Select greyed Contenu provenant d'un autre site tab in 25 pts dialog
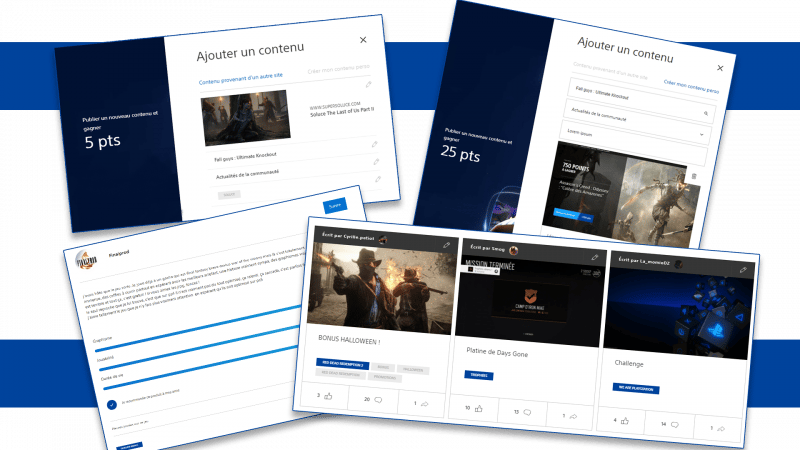Screen dimensions: 800x450 610,71
